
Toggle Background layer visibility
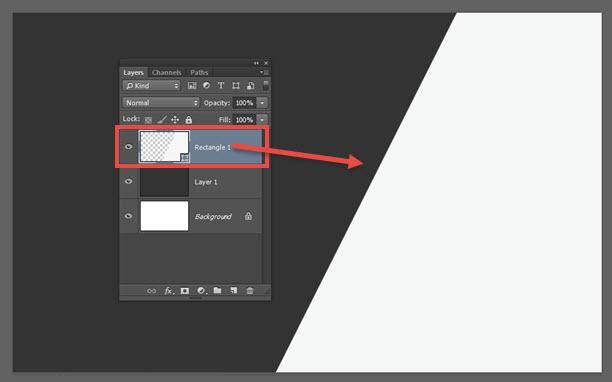128,216
